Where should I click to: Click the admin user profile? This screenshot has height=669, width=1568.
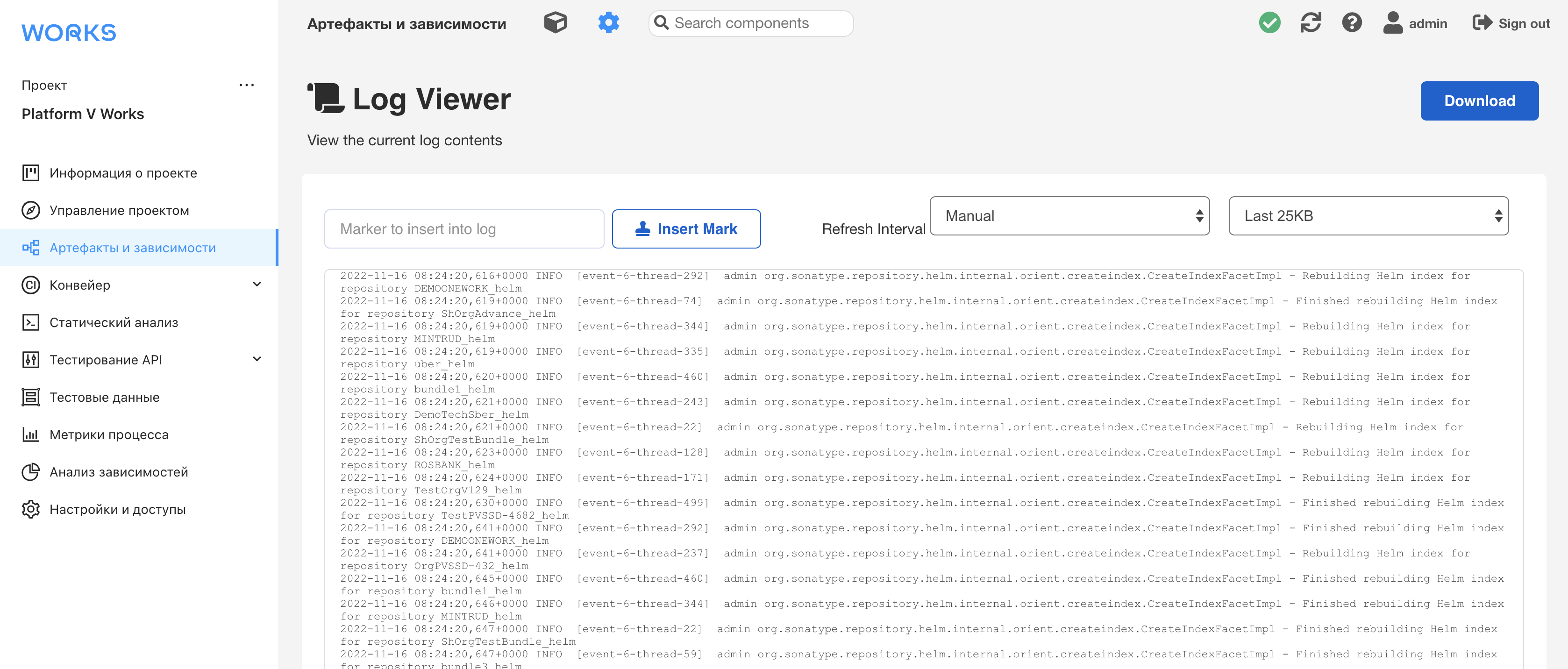pos(1415,23)
